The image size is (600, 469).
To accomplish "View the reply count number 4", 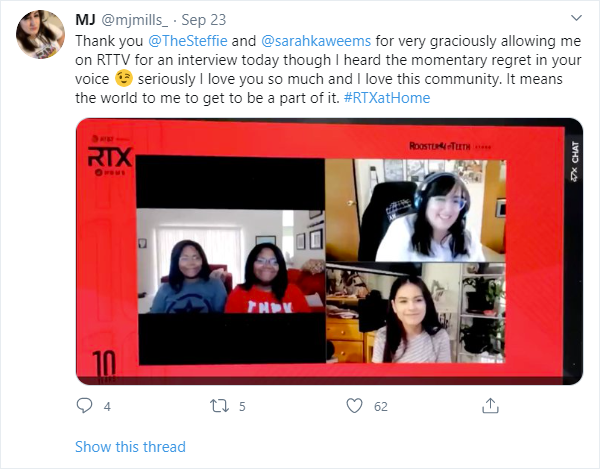I will pyautogui.click(x=107, y=406).
